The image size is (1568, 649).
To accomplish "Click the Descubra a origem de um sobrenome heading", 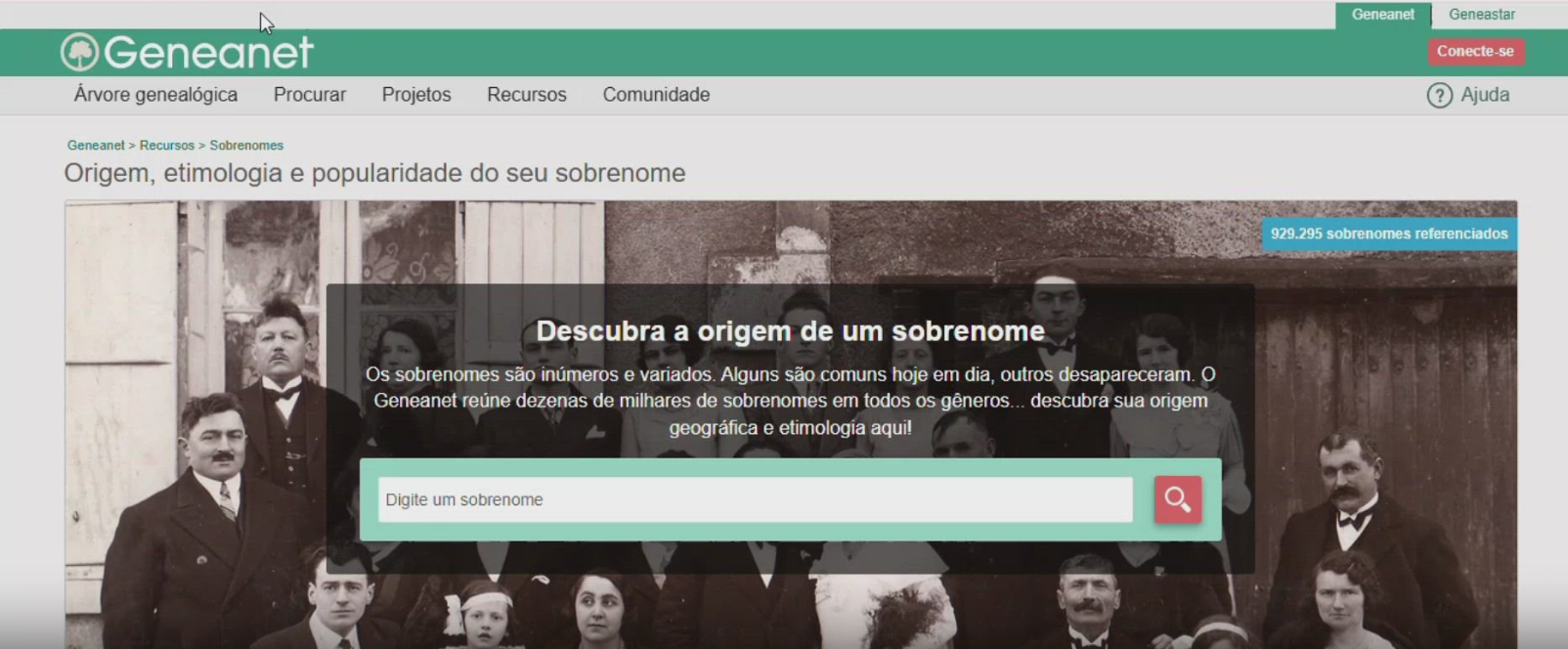I will point(790,331).
